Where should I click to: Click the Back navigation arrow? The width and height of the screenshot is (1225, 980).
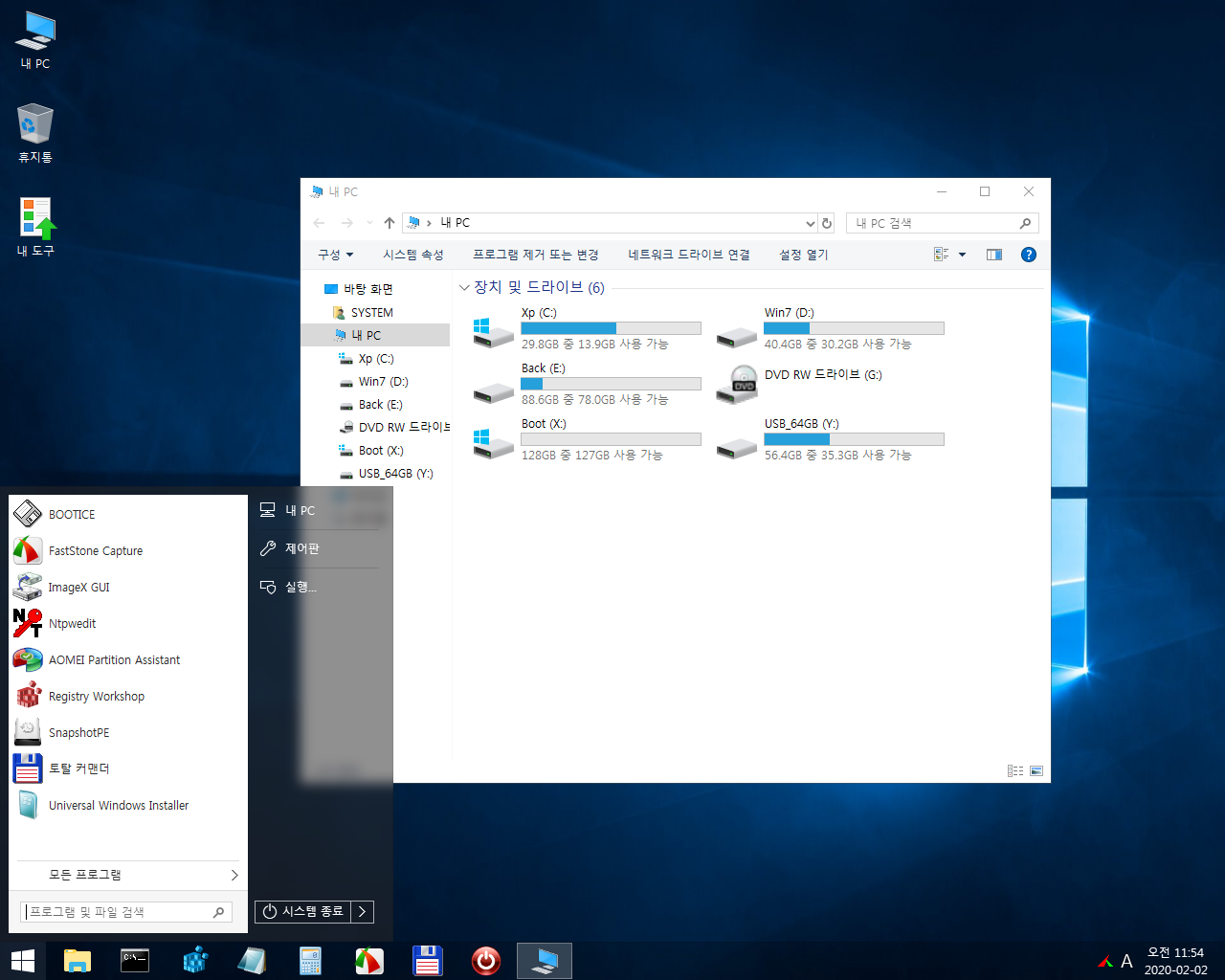[x=320, y=223]
